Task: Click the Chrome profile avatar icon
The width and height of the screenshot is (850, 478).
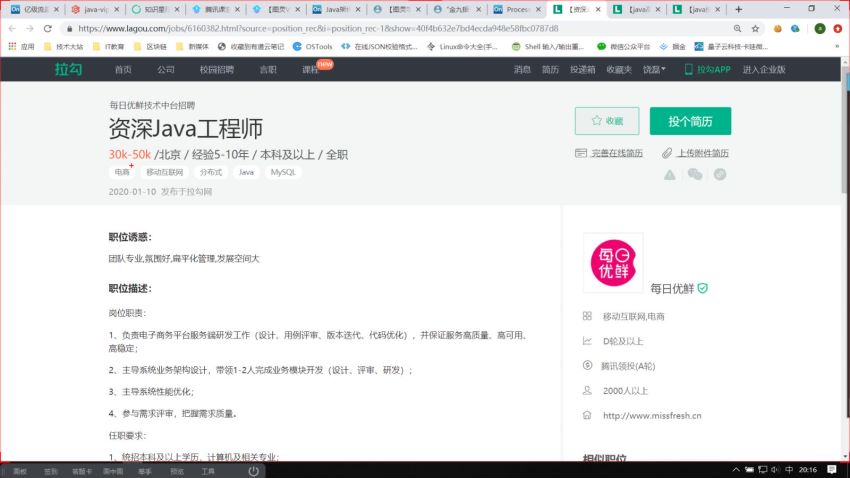Action: point(820,28)
